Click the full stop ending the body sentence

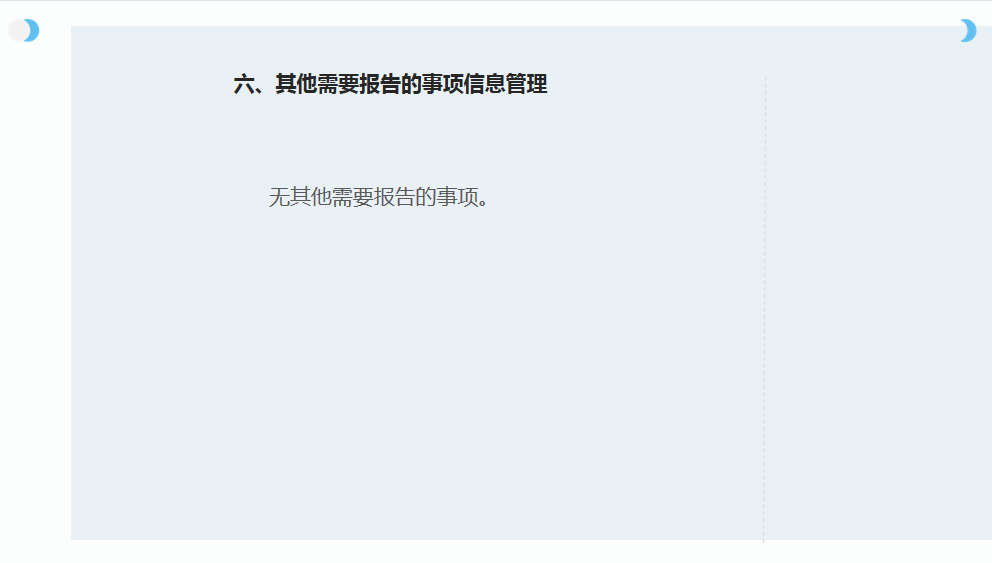click(x=483, y=203)
